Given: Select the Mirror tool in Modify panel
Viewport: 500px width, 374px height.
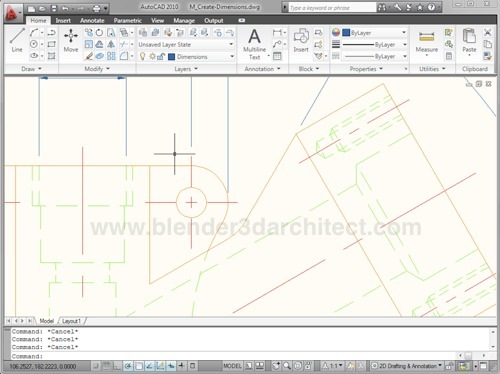Looking at the screenshot, I should [x=111, y=44].
